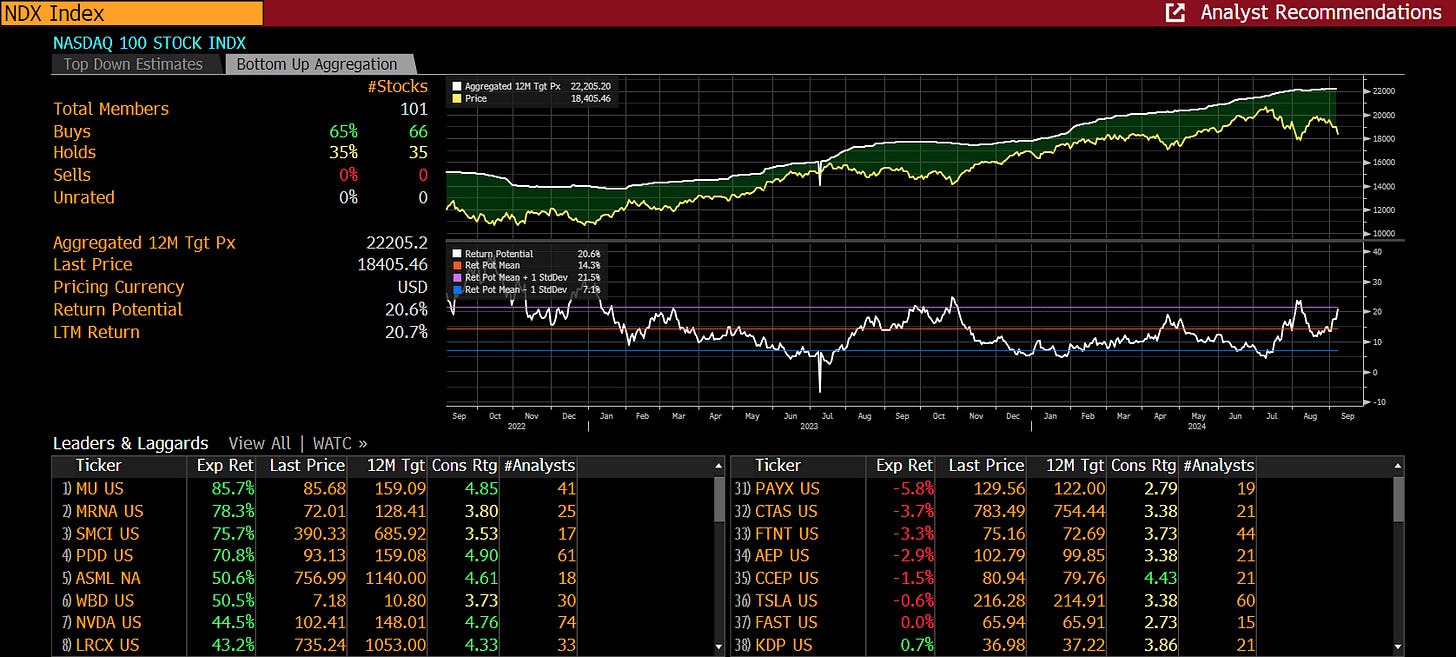The width and height of the screenshot is (1456, 657).
Task: Click the Leaders & Laggards heading
Action: [x=131, y=443]
